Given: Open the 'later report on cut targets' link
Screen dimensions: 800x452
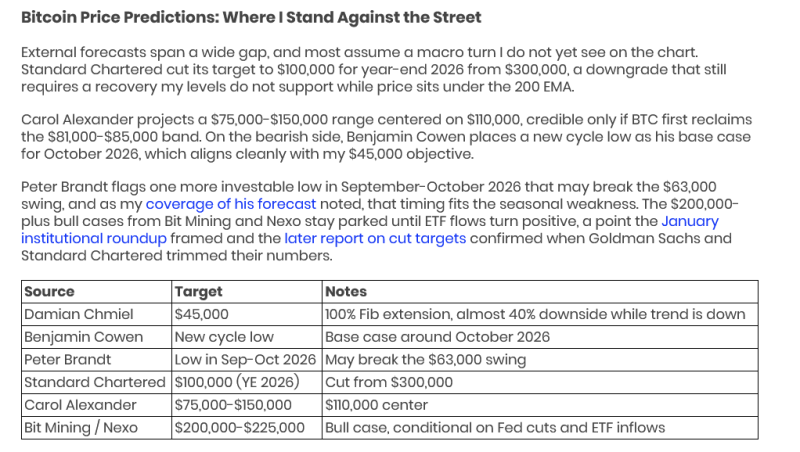Looking at the screenshot, I should pyautogui.click(x=375, y=238).
